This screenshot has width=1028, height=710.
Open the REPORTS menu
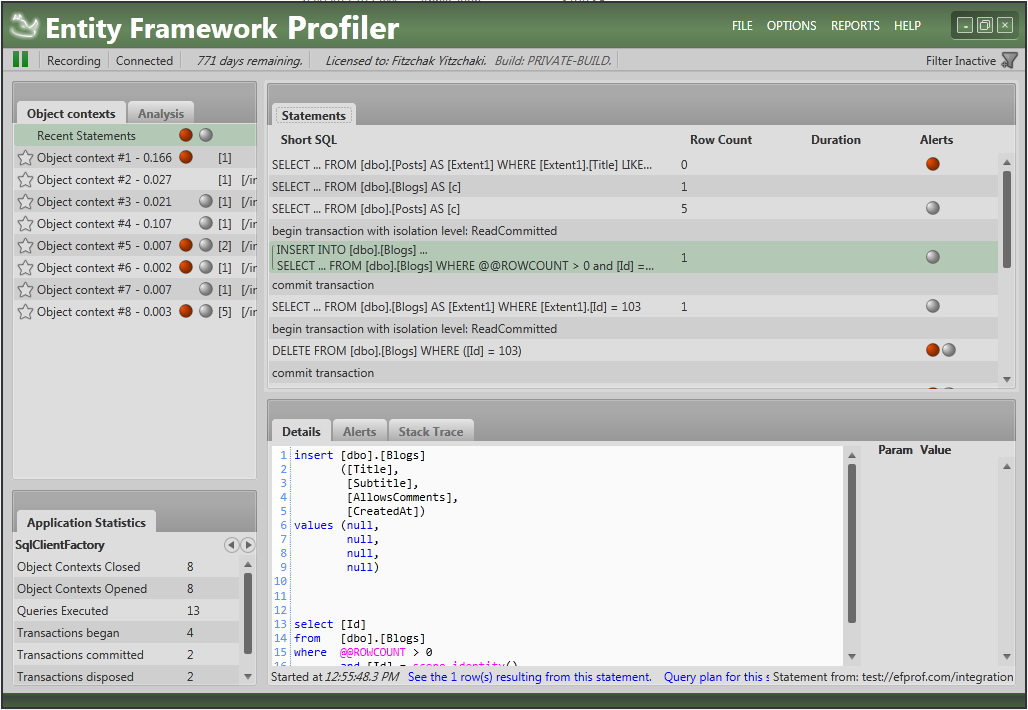click(x=855, y=26)
